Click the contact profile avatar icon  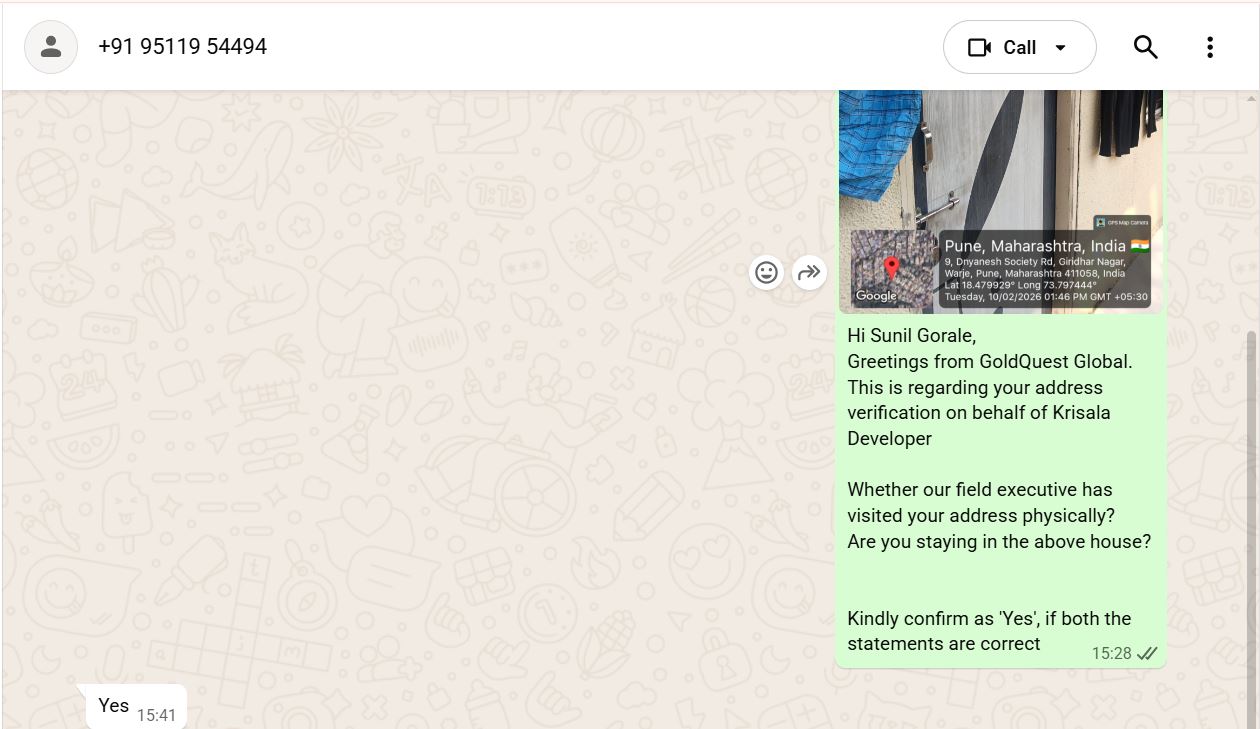(51, 47)
